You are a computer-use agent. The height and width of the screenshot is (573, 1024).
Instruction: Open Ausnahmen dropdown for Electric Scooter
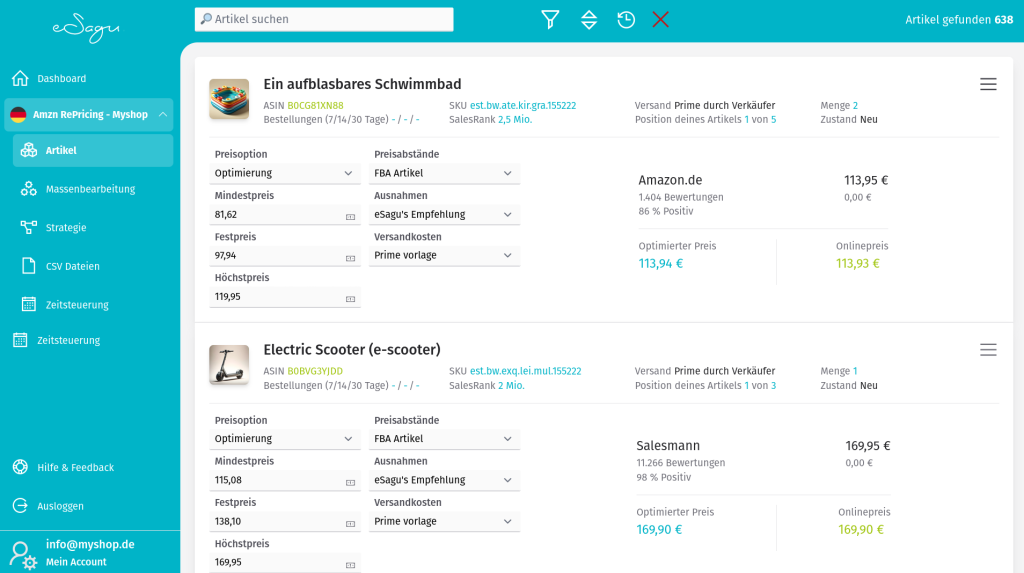[444, 480]
